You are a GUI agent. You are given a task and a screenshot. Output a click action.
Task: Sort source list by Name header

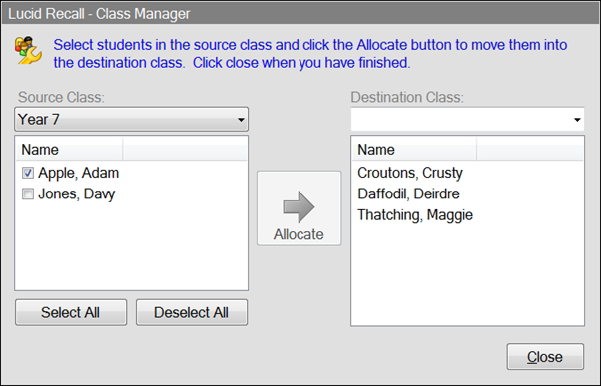69,150
